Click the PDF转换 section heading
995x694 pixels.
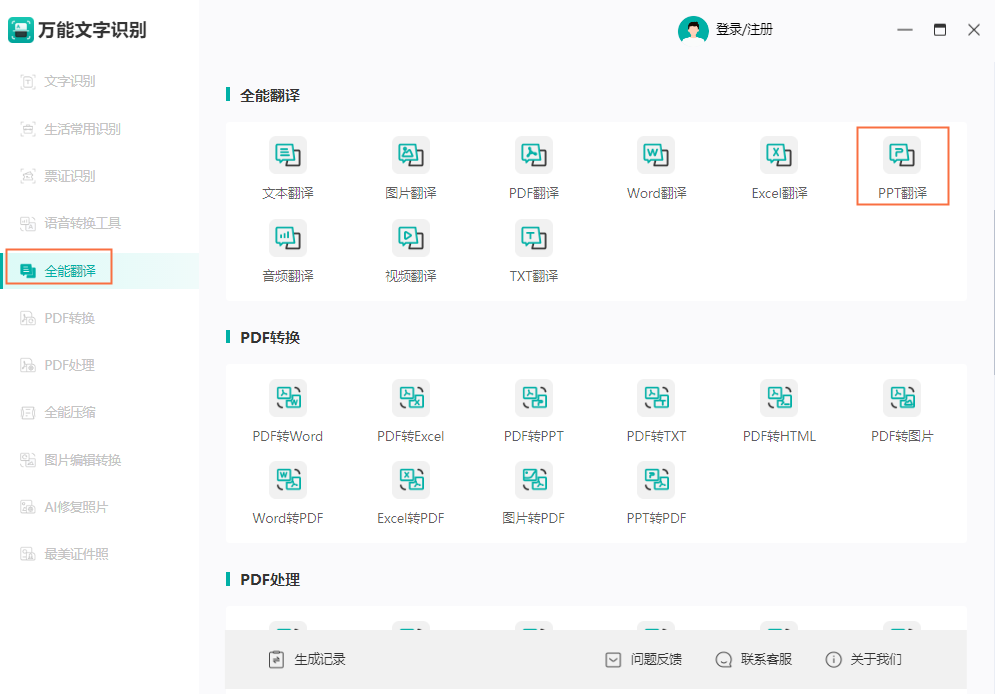coord(270,337)
